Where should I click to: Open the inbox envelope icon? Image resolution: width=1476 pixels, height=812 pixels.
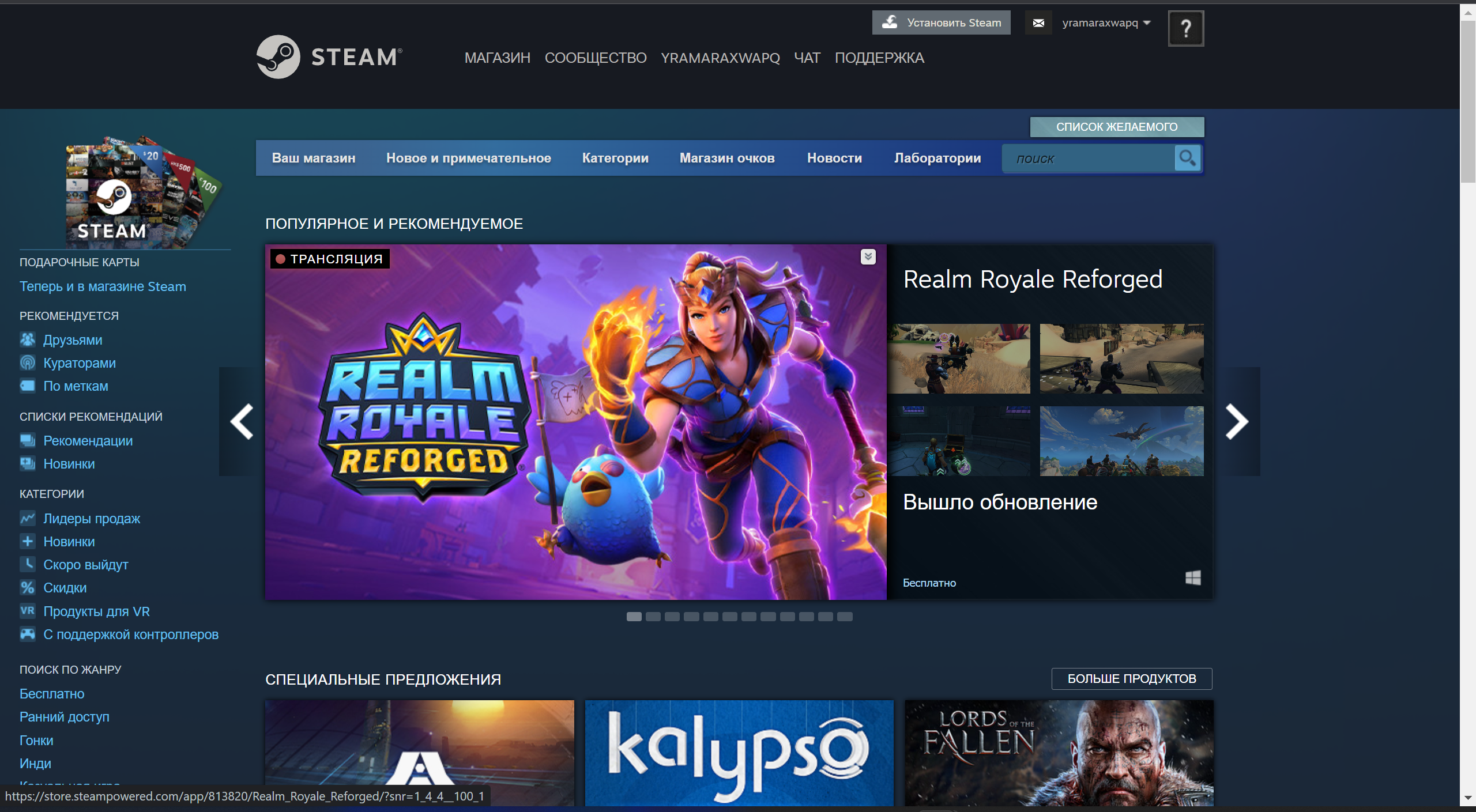(1038, 23)
